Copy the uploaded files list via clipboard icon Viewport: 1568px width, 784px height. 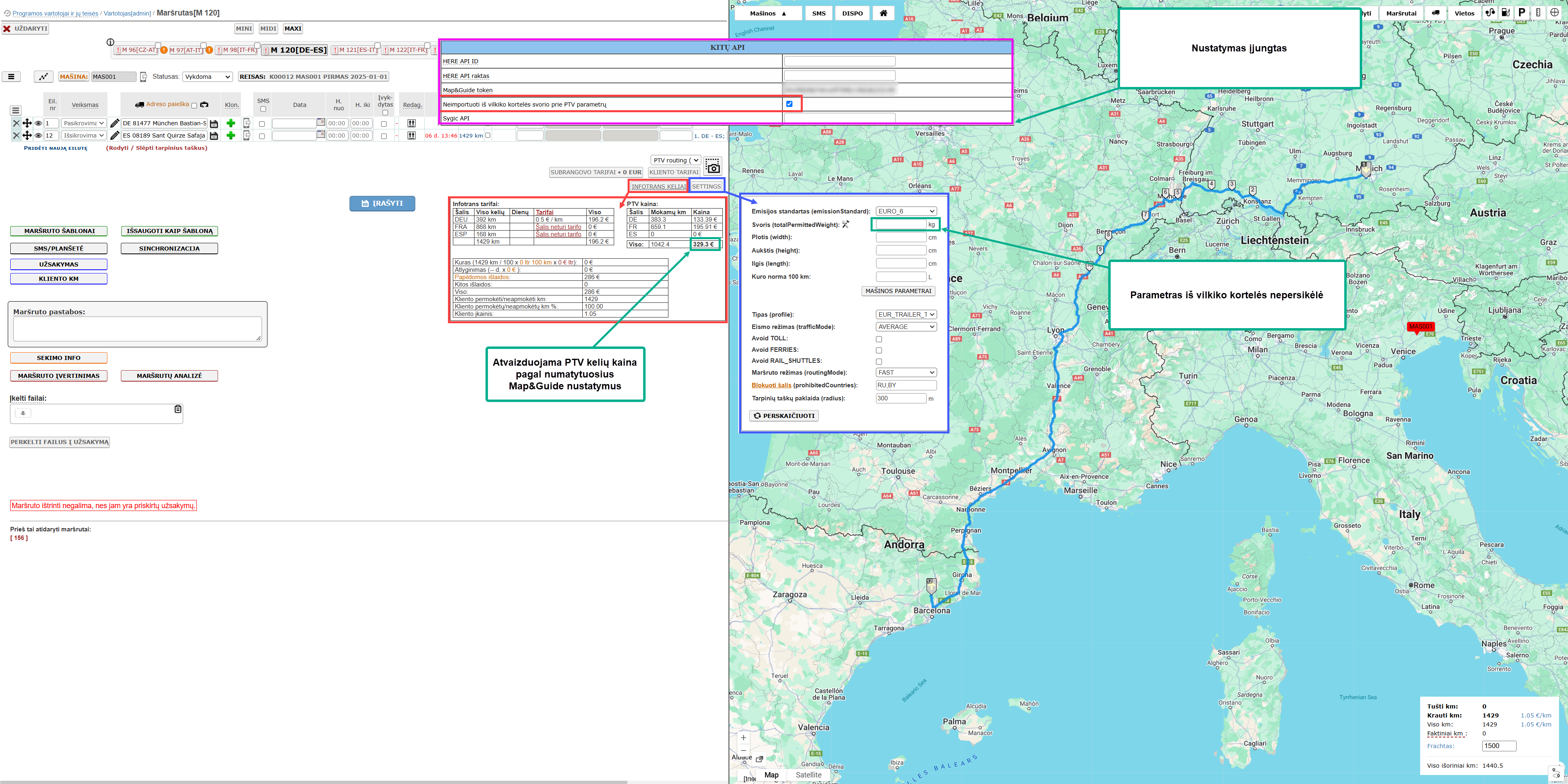(x=178, y=409)
